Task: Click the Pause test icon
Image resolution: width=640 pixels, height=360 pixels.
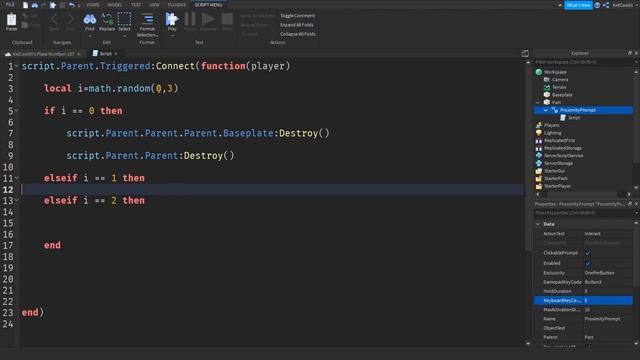Action: 190,19
